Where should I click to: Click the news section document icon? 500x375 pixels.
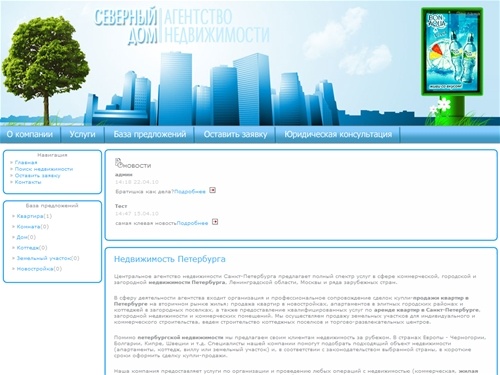(118, 162)
